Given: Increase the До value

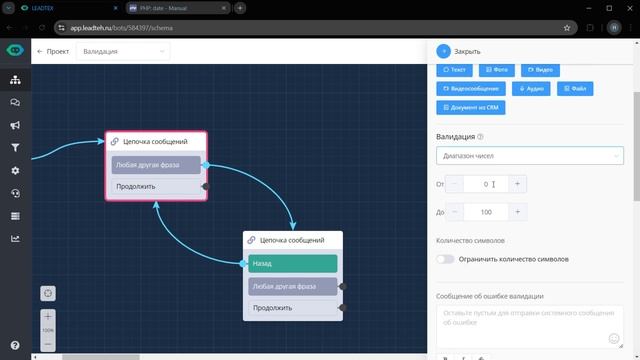Looking at the screenshot, I should 517,212.
